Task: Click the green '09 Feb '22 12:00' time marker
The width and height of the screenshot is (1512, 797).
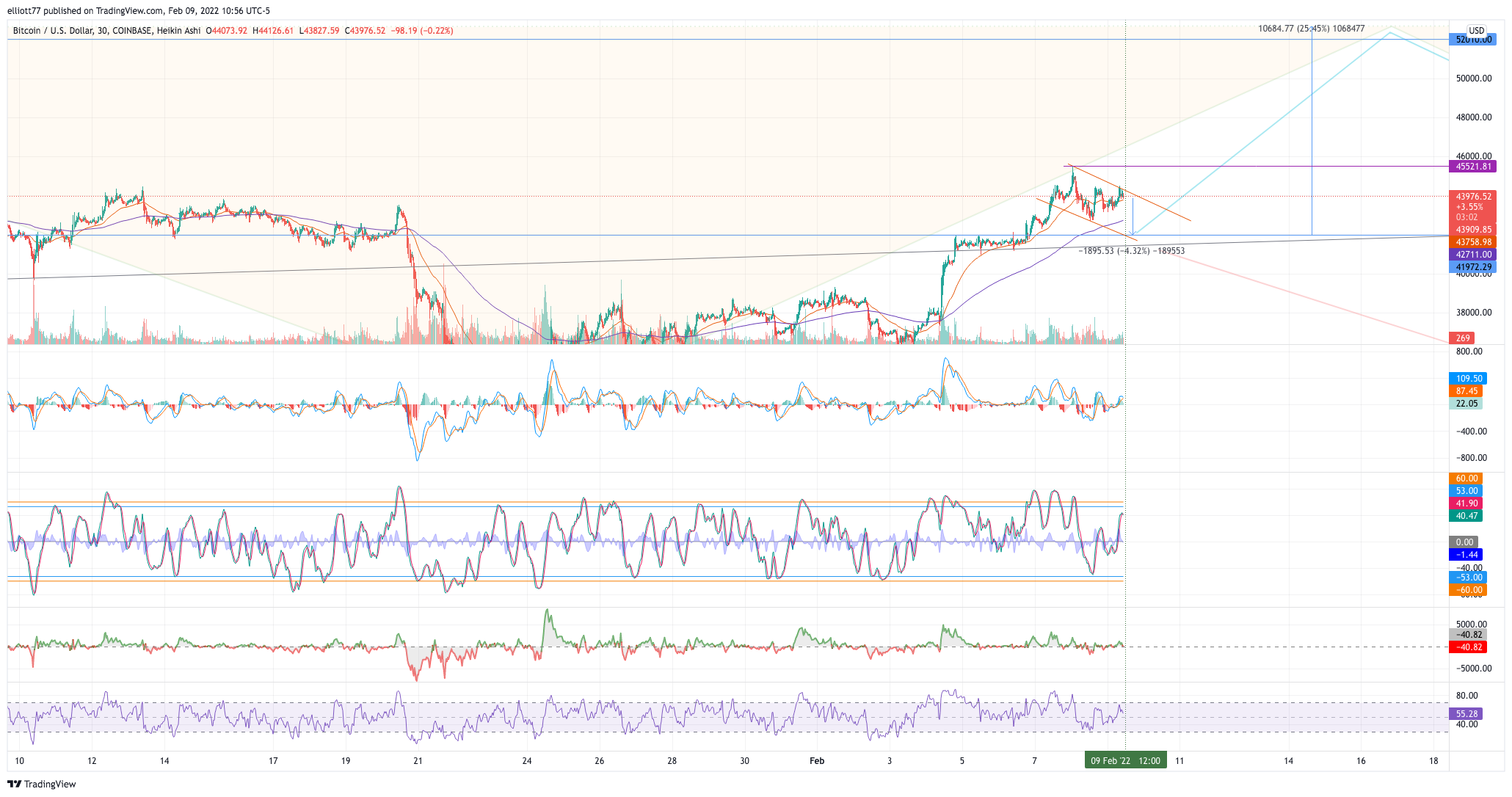Action: 1125,761
